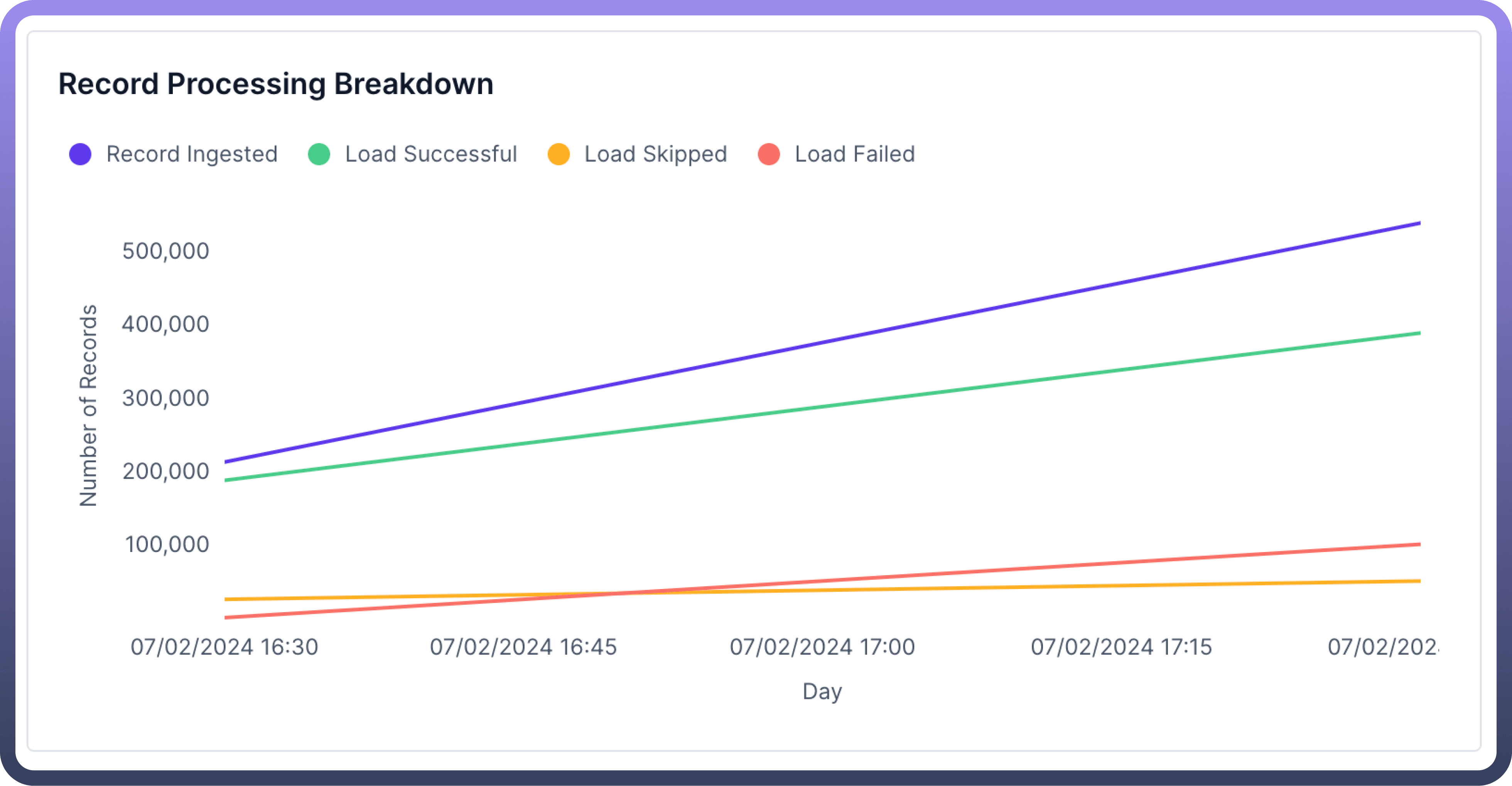Hide the Load Skipped series label

point(656,154)
